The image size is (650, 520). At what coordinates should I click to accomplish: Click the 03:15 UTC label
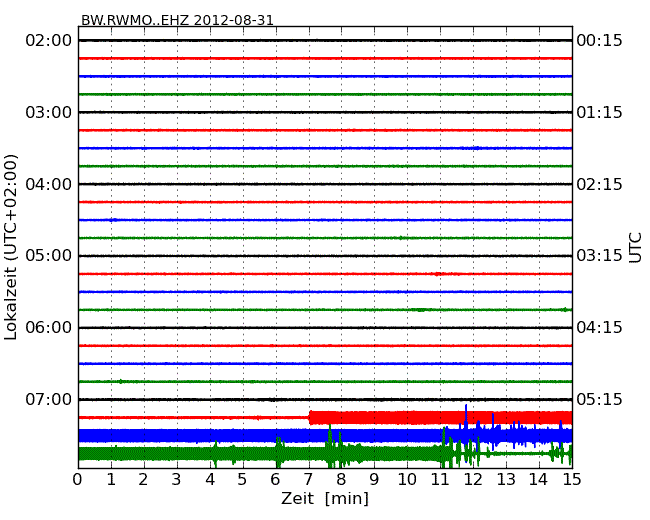point(599,256)
